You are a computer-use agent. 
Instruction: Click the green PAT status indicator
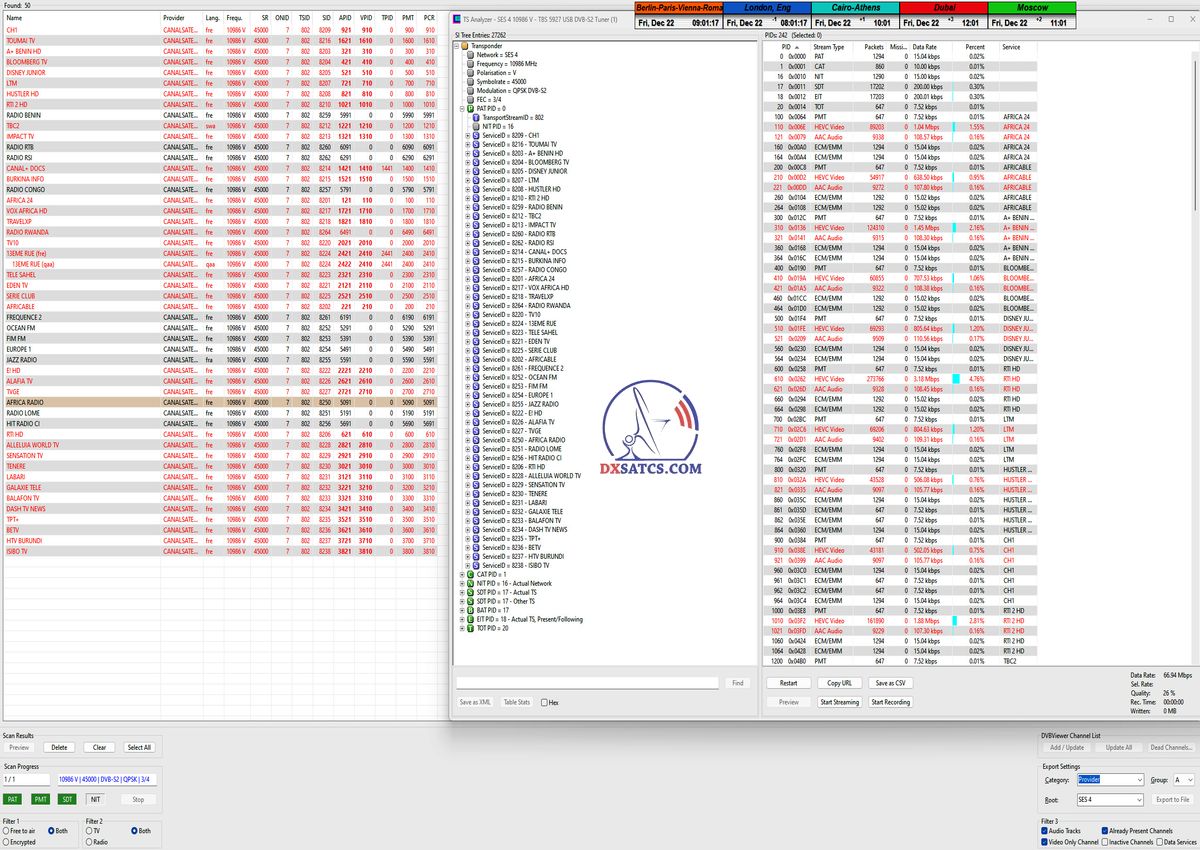12,799
